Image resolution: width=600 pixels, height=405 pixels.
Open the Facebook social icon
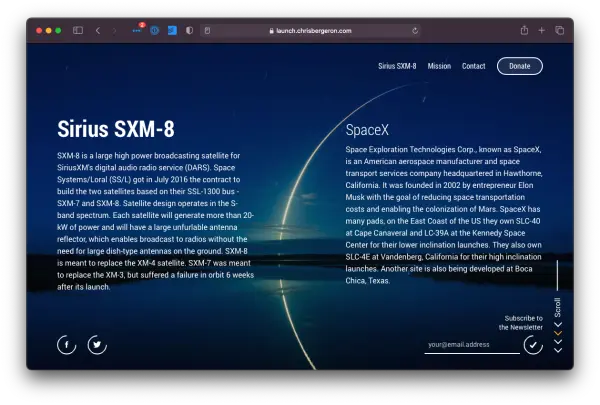(x=67, y=345)
